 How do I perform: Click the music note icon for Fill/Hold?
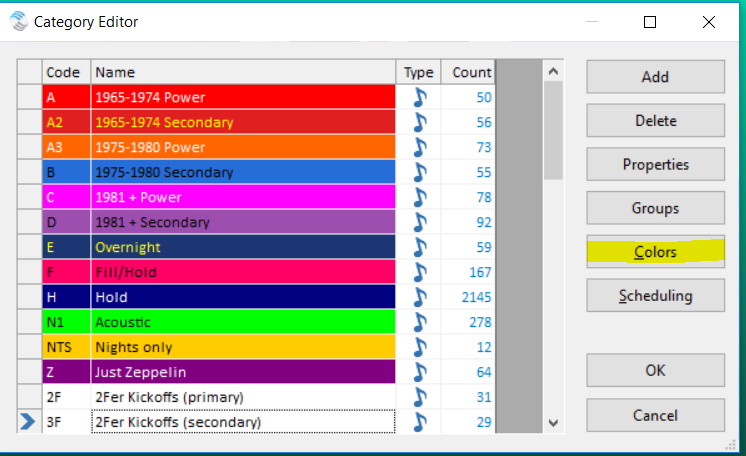point(419,272)
